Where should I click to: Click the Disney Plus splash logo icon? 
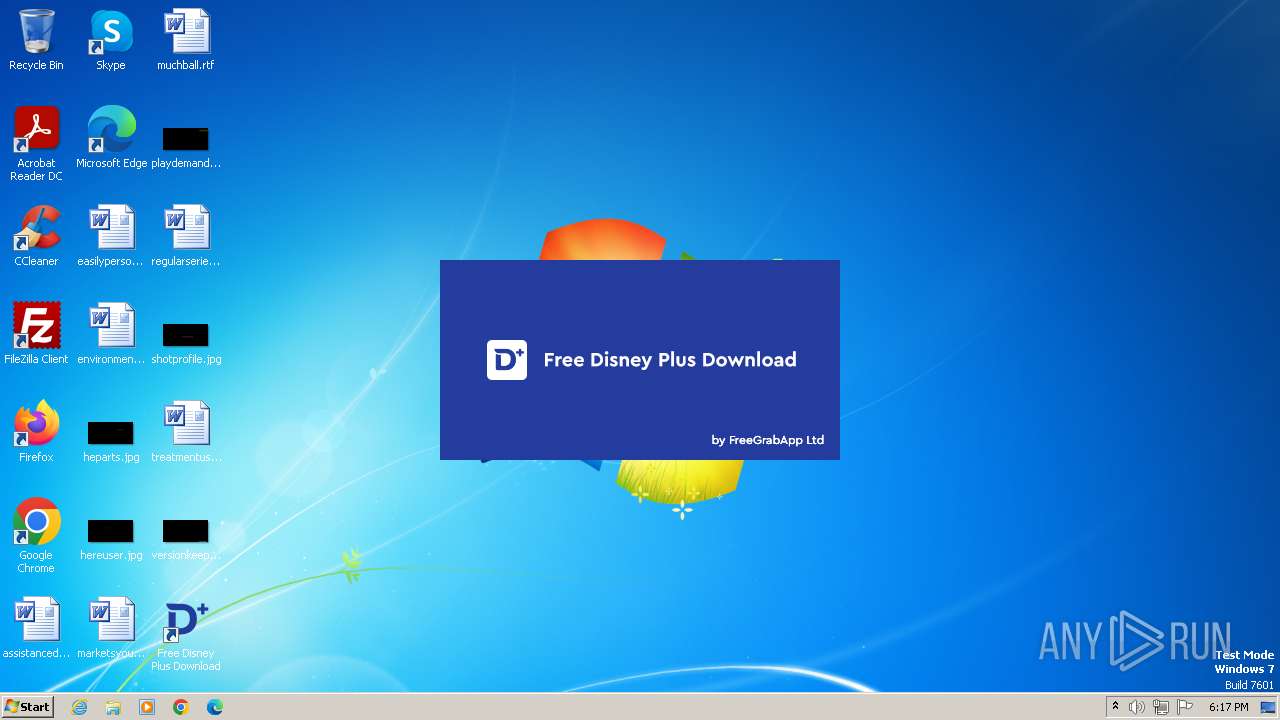tap(507, 360)
